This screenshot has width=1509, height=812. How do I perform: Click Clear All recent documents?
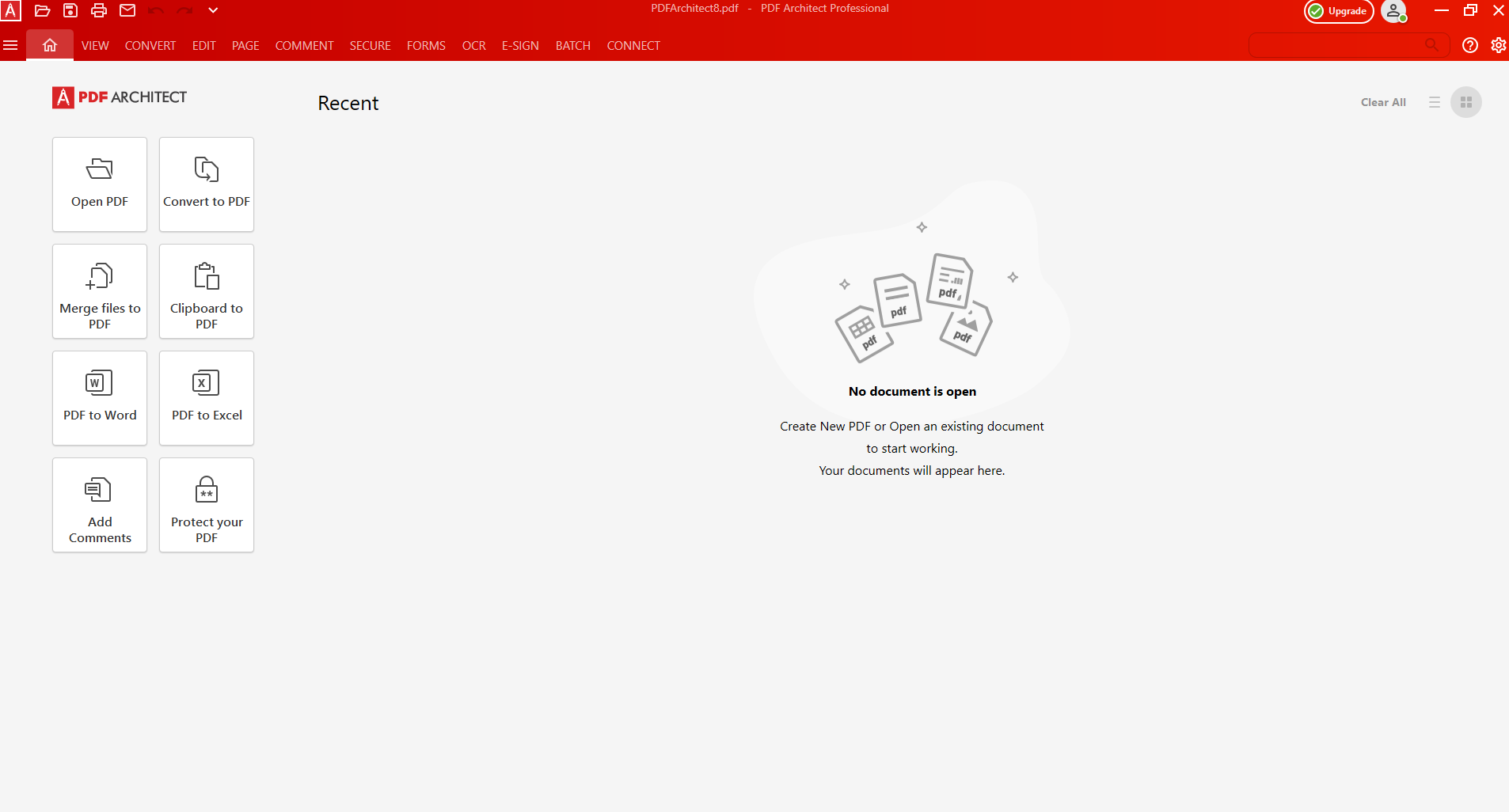coord(1383,102)
